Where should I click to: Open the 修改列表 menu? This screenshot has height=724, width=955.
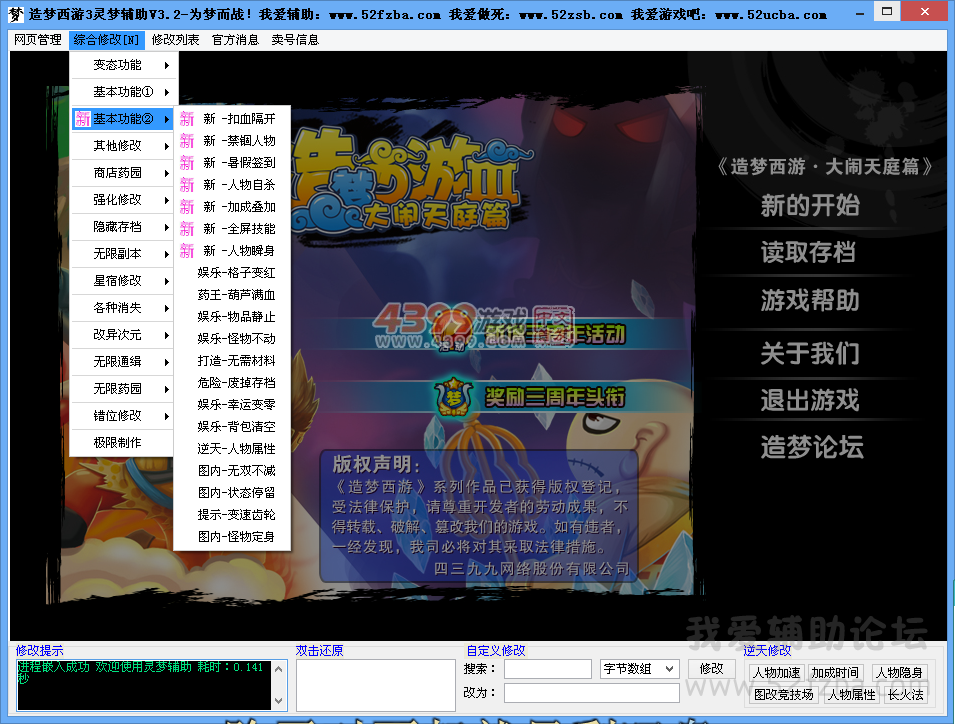pos(175,40)
